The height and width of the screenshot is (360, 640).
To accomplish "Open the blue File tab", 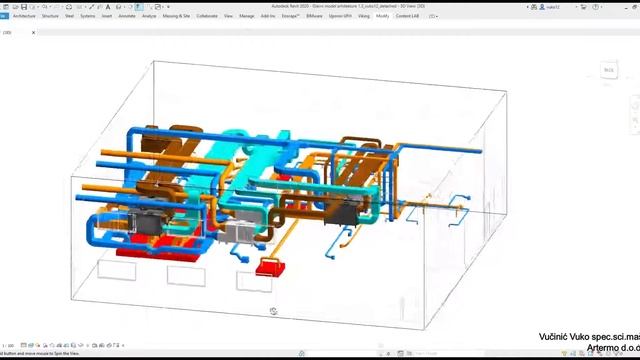I will [4, 16].
